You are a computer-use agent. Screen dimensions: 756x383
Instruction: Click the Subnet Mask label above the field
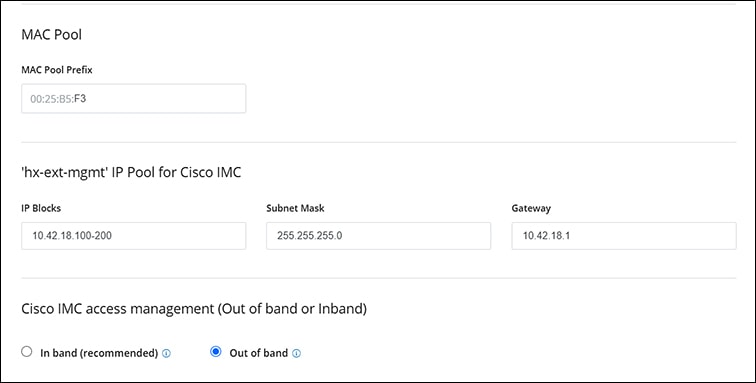[295, 208]
